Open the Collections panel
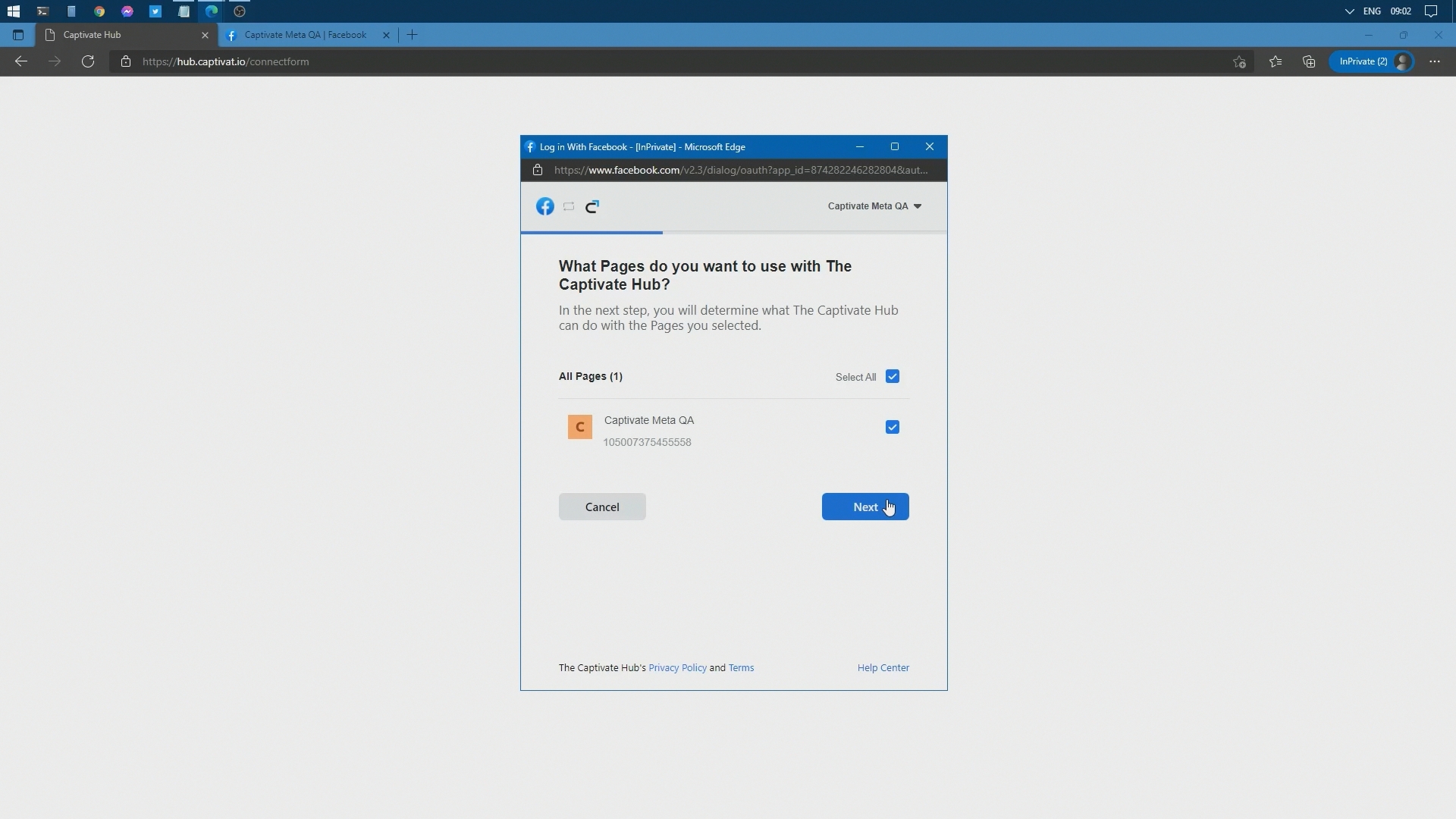This screenshot has height=819, width=1456. pos(1309,61)
